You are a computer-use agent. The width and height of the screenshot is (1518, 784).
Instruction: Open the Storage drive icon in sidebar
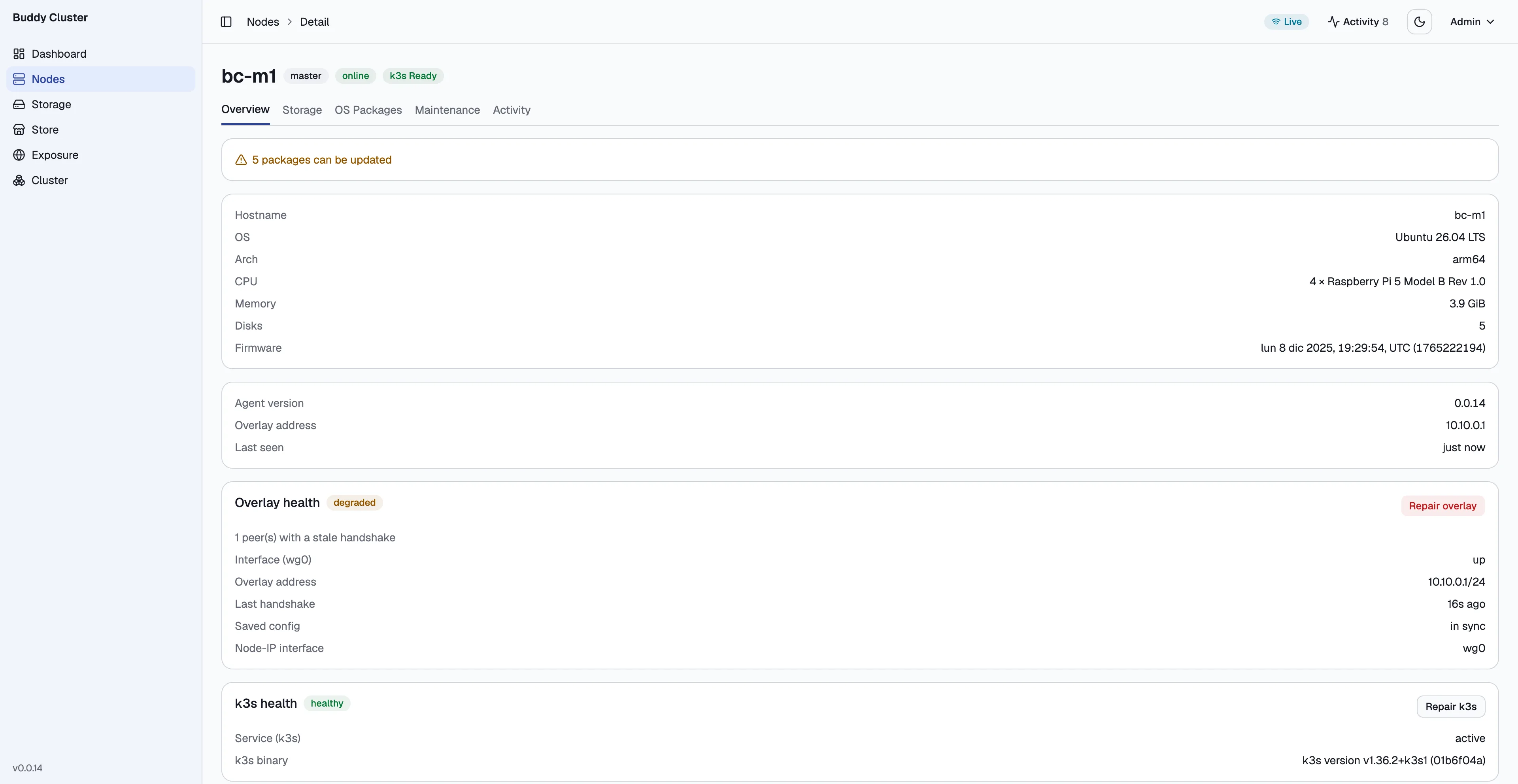pyautogui.click(x=19, y=104)
